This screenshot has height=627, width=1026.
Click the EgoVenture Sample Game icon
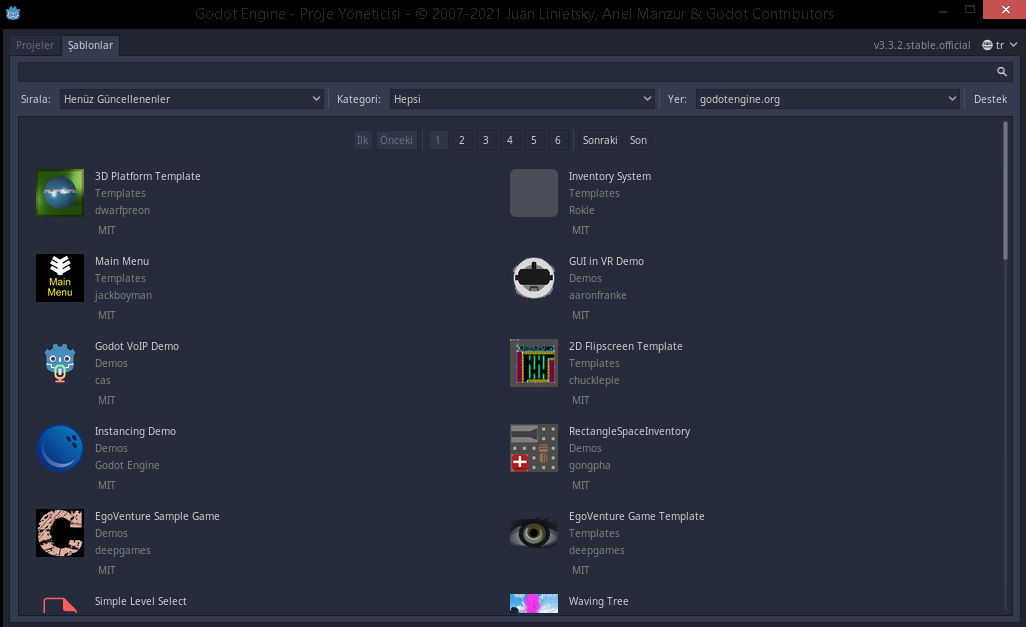tap(60, 533)
